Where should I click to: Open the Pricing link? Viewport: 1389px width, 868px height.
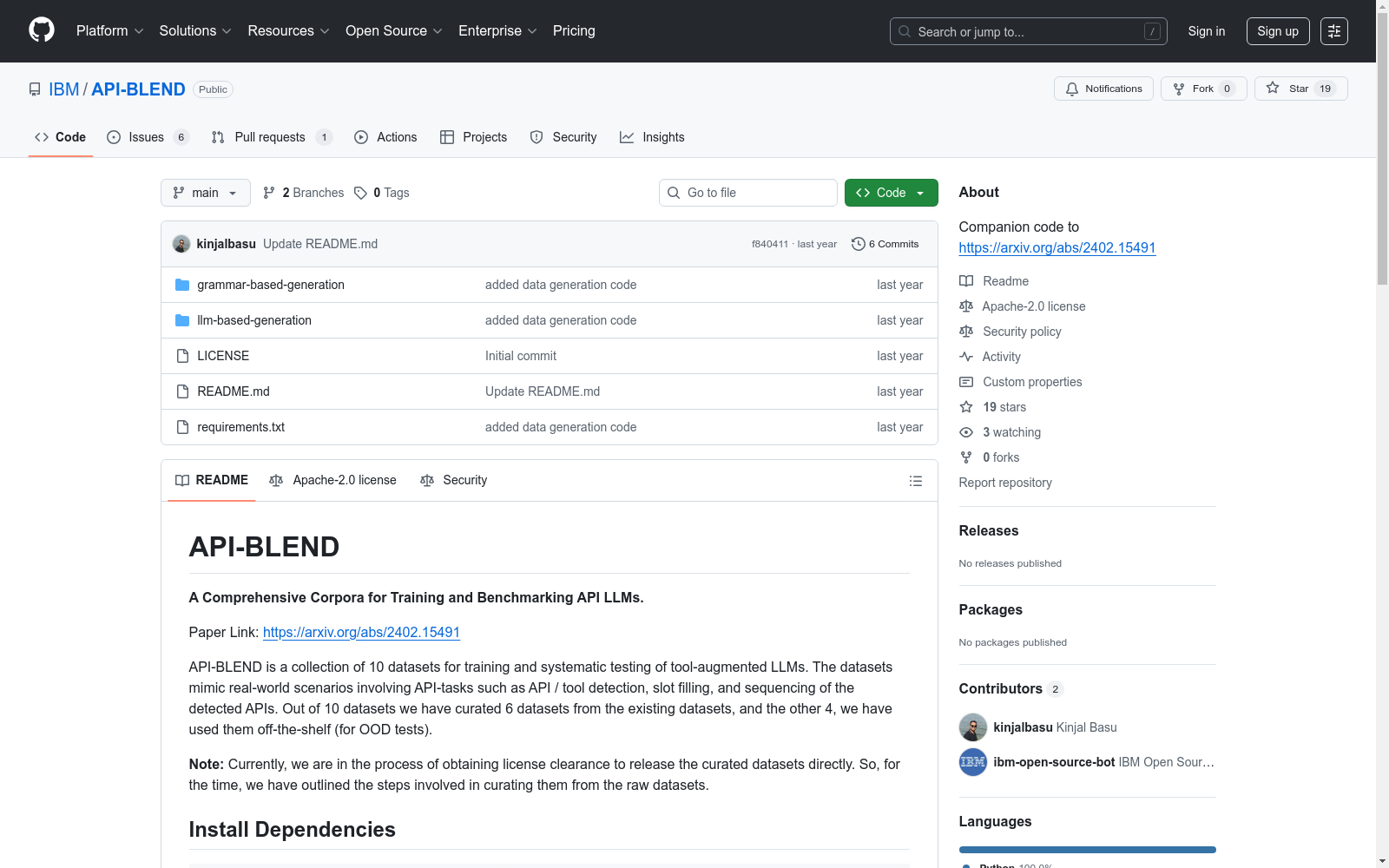click(574, 31)
